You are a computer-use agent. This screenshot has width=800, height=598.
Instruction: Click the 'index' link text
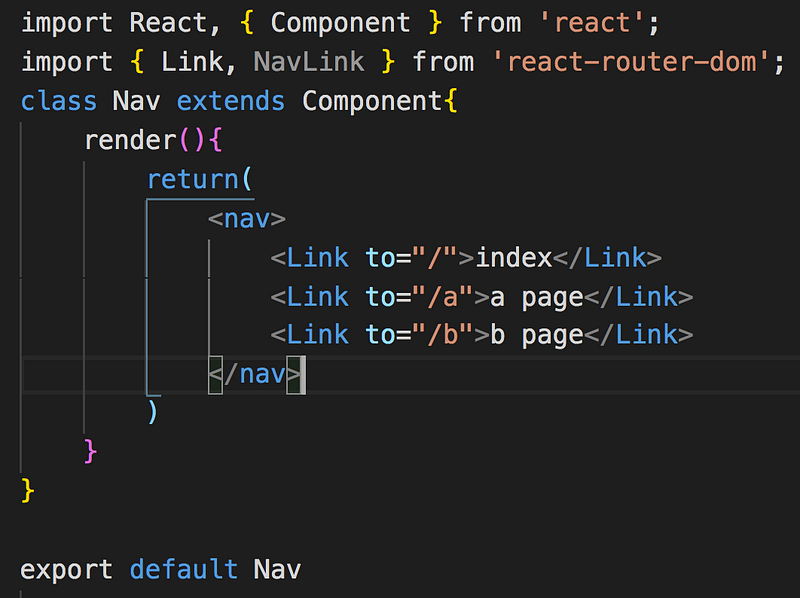coord(513,258)
